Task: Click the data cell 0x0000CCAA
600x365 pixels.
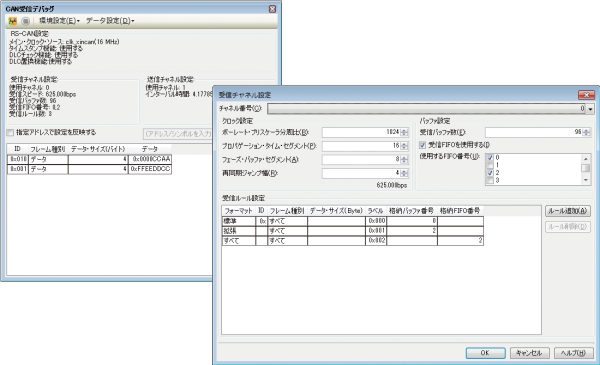Action: click(150, 159)
